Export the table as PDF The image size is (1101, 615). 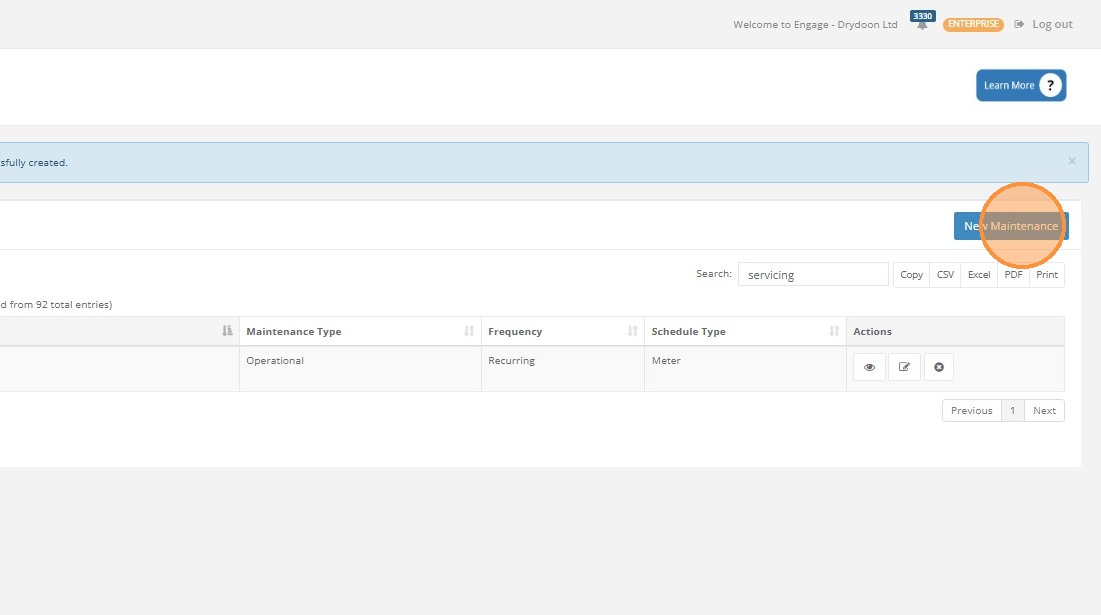click(x=1013, y=275)
